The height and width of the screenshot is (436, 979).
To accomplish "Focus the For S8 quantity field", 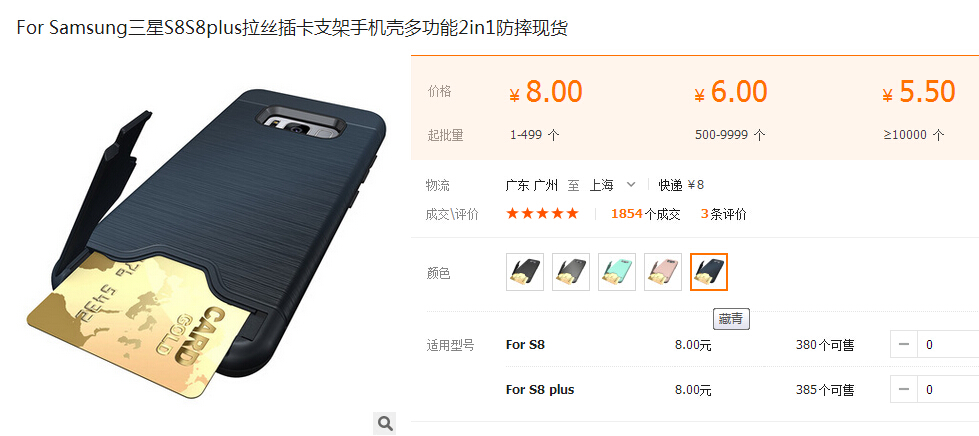I will [948, 344].
